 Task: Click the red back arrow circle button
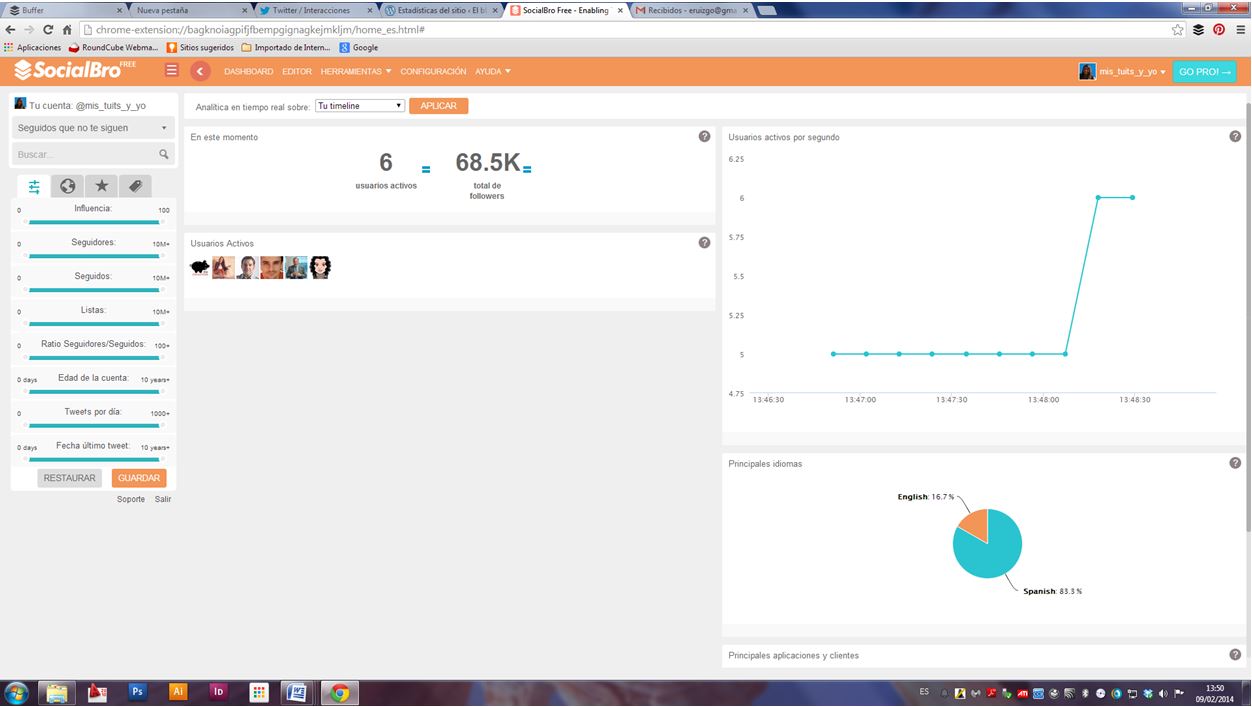(x=200, y=71)
